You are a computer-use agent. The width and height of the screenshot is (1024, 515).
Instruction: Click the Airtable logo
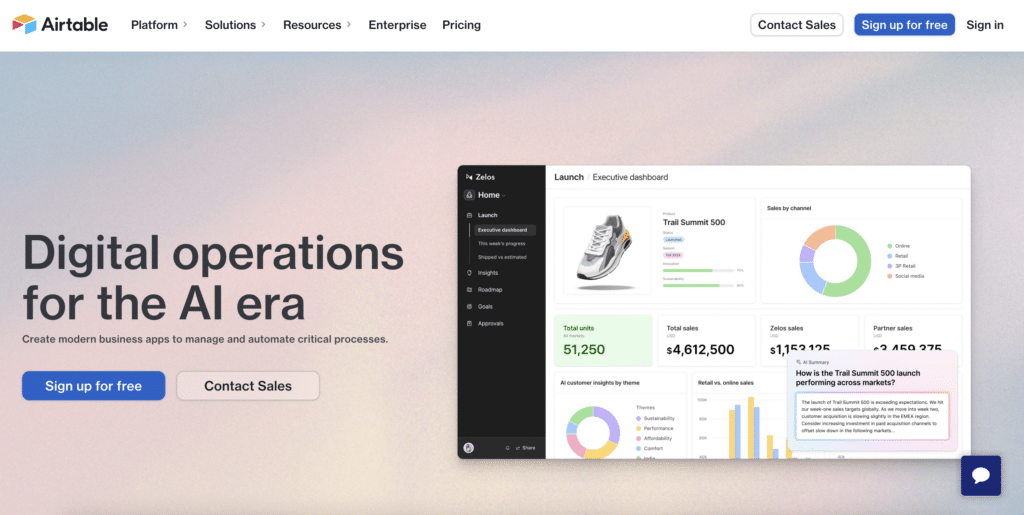[60, 25]
